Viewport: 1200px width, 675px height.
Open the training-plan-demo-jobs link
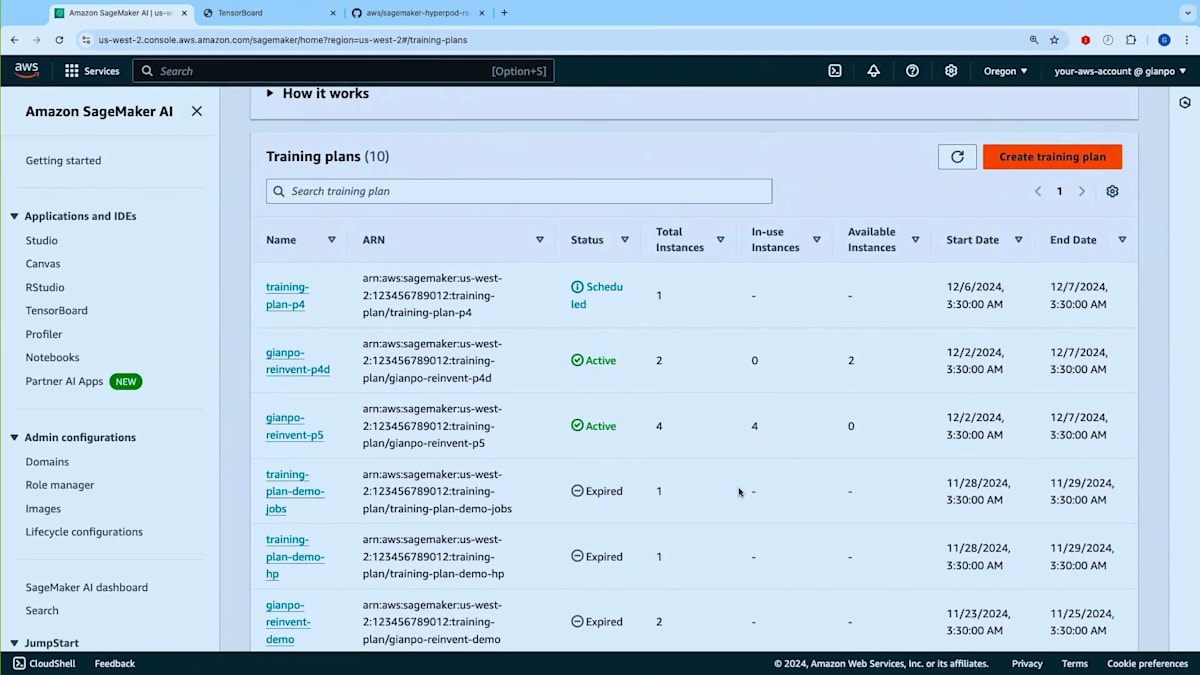click(295, 492)
